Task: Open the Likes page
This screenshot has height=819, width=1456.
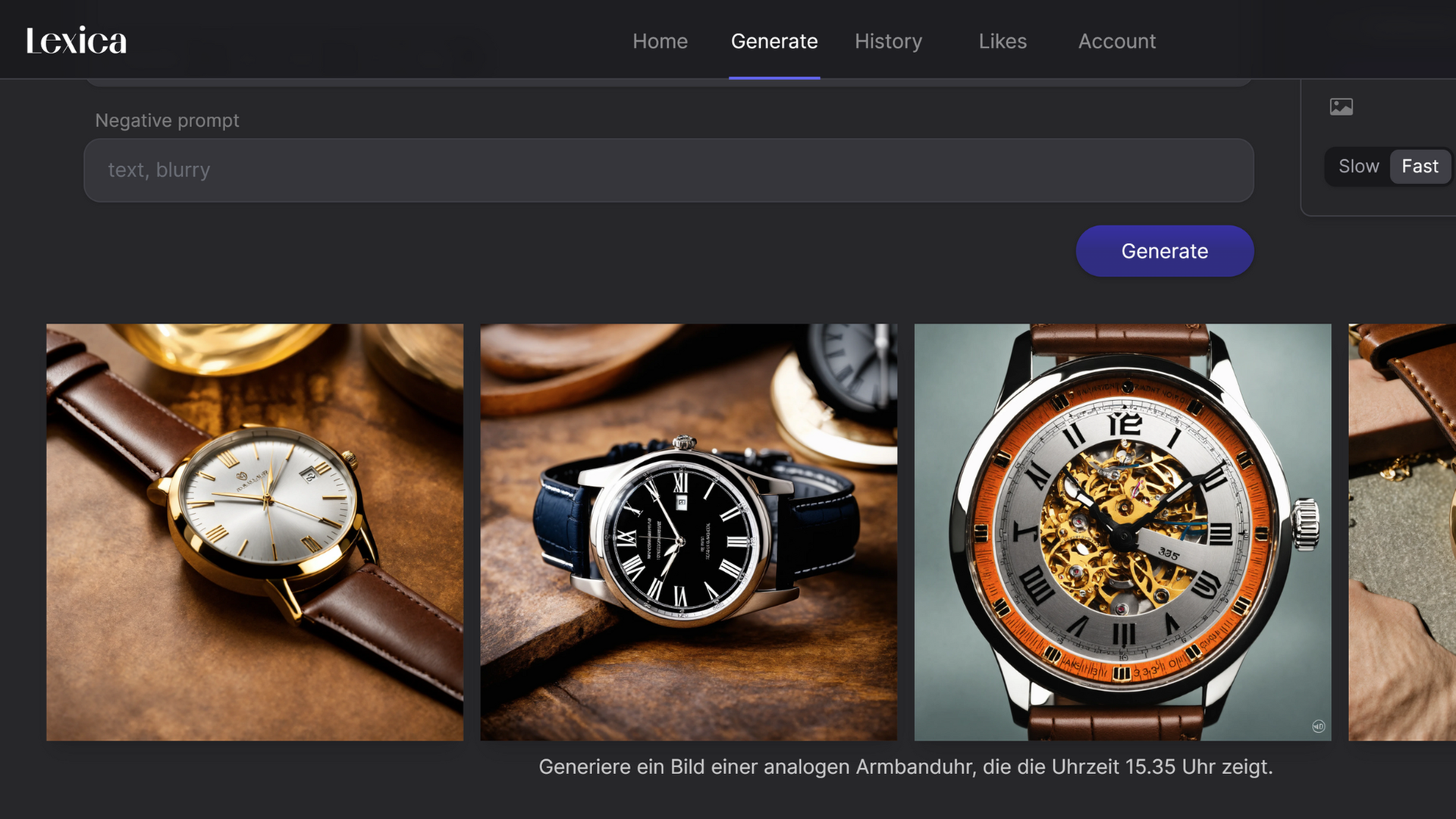Action: 1002,41
